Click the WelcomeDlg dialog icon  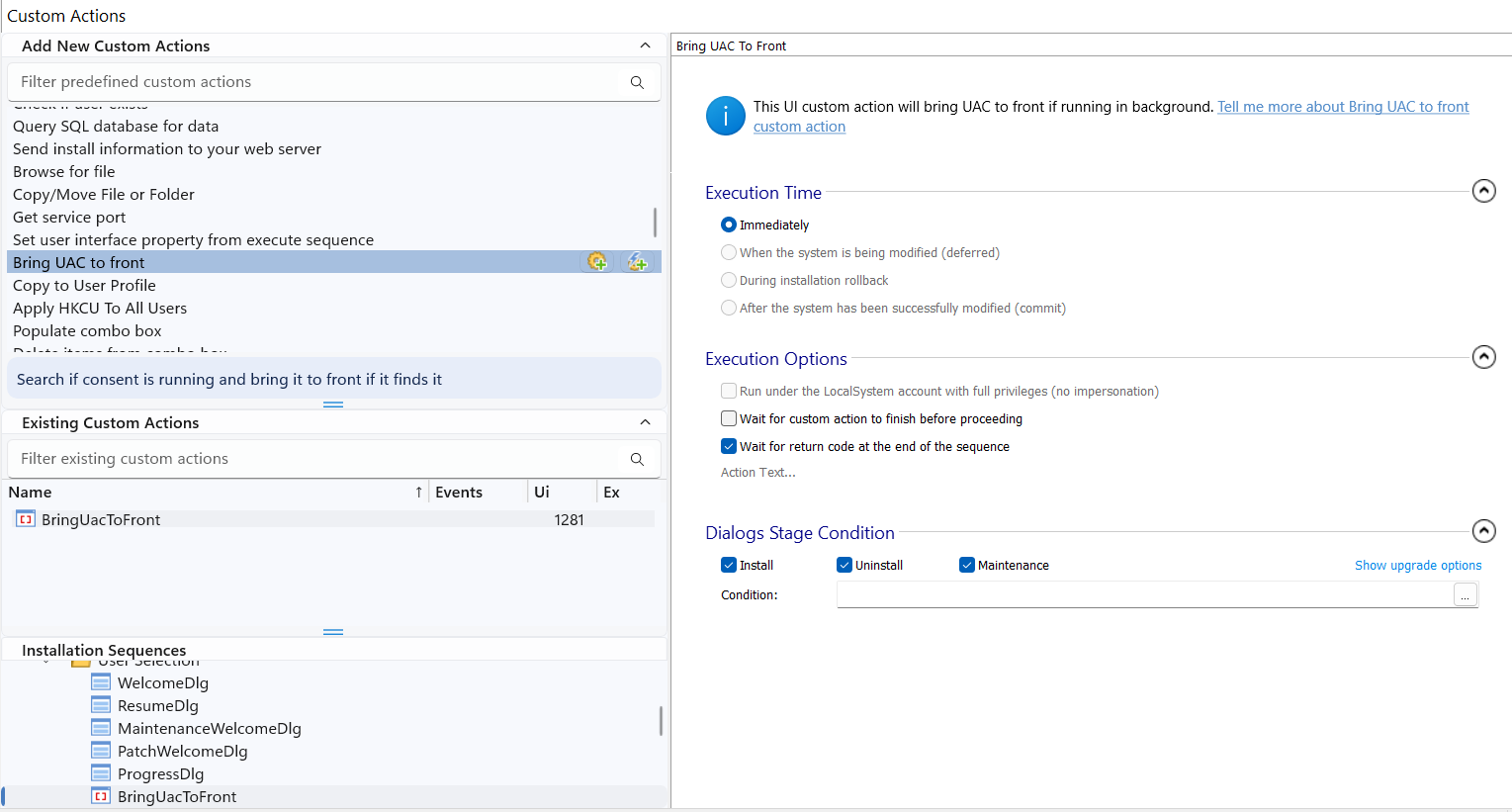(101, 682)
